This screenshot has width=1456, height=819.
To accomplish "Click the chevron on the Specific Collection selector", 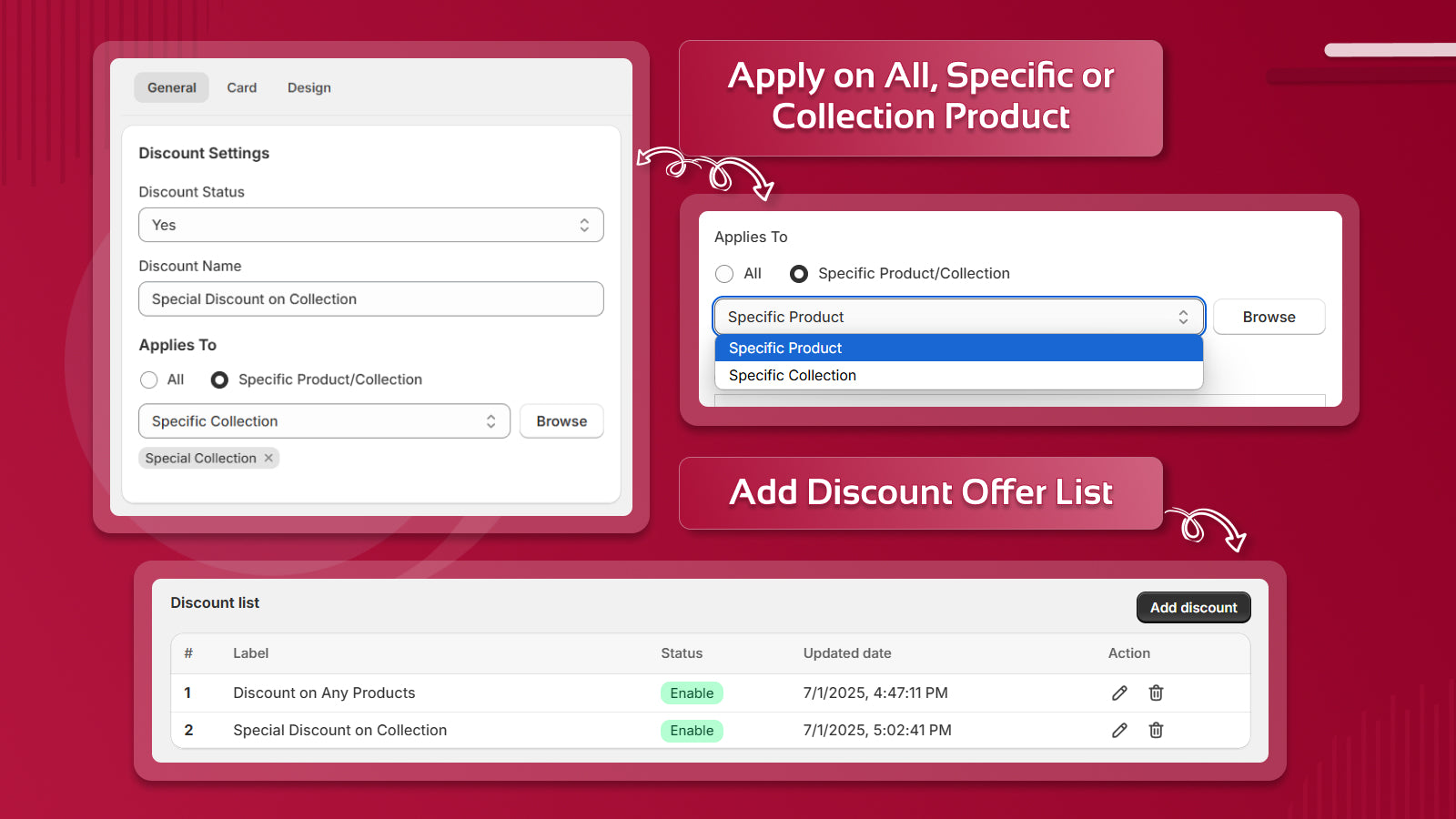I will click(x=493, y=420).
